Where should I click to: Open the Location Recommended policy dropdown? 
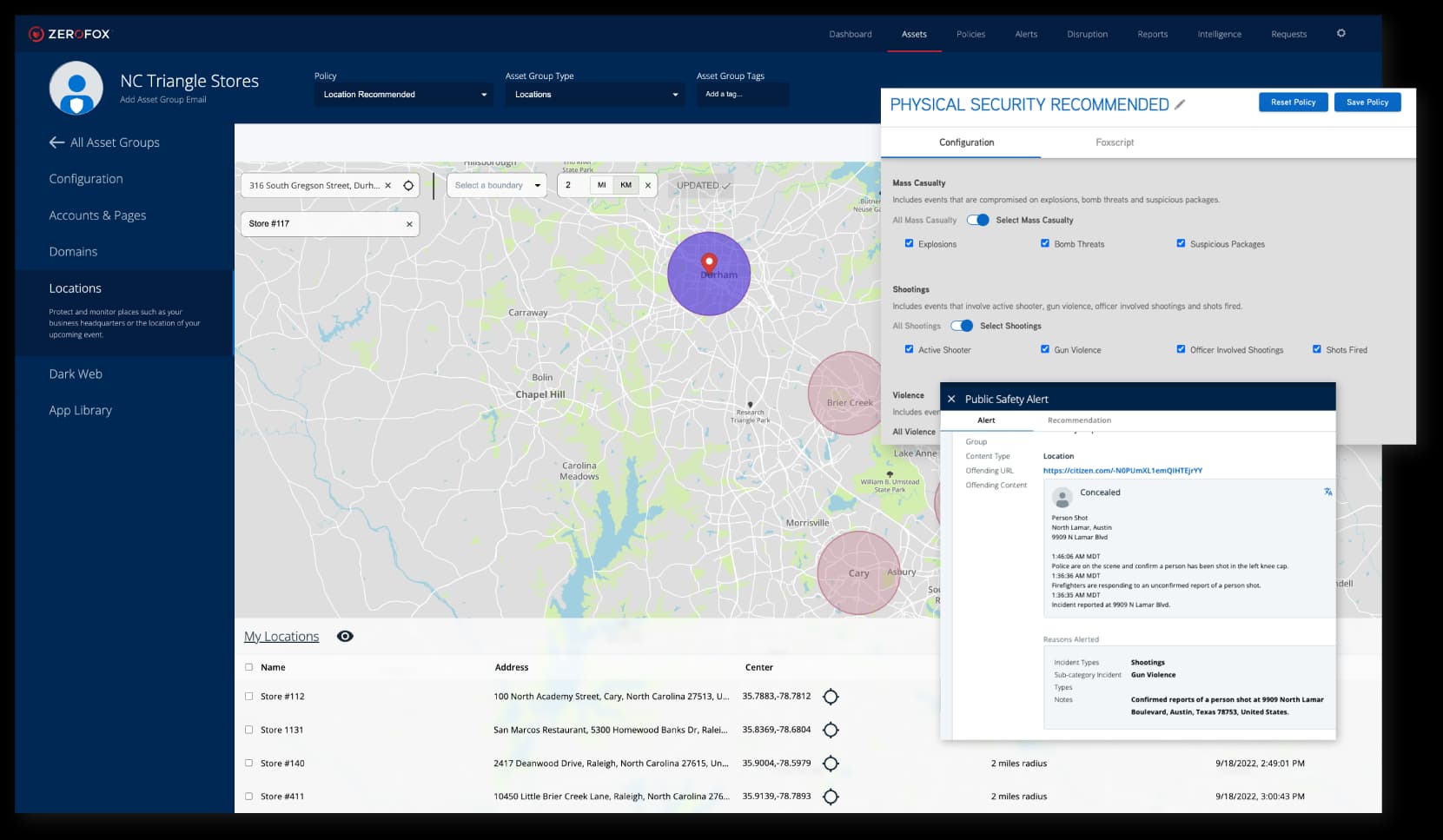[x=402, y=94]
